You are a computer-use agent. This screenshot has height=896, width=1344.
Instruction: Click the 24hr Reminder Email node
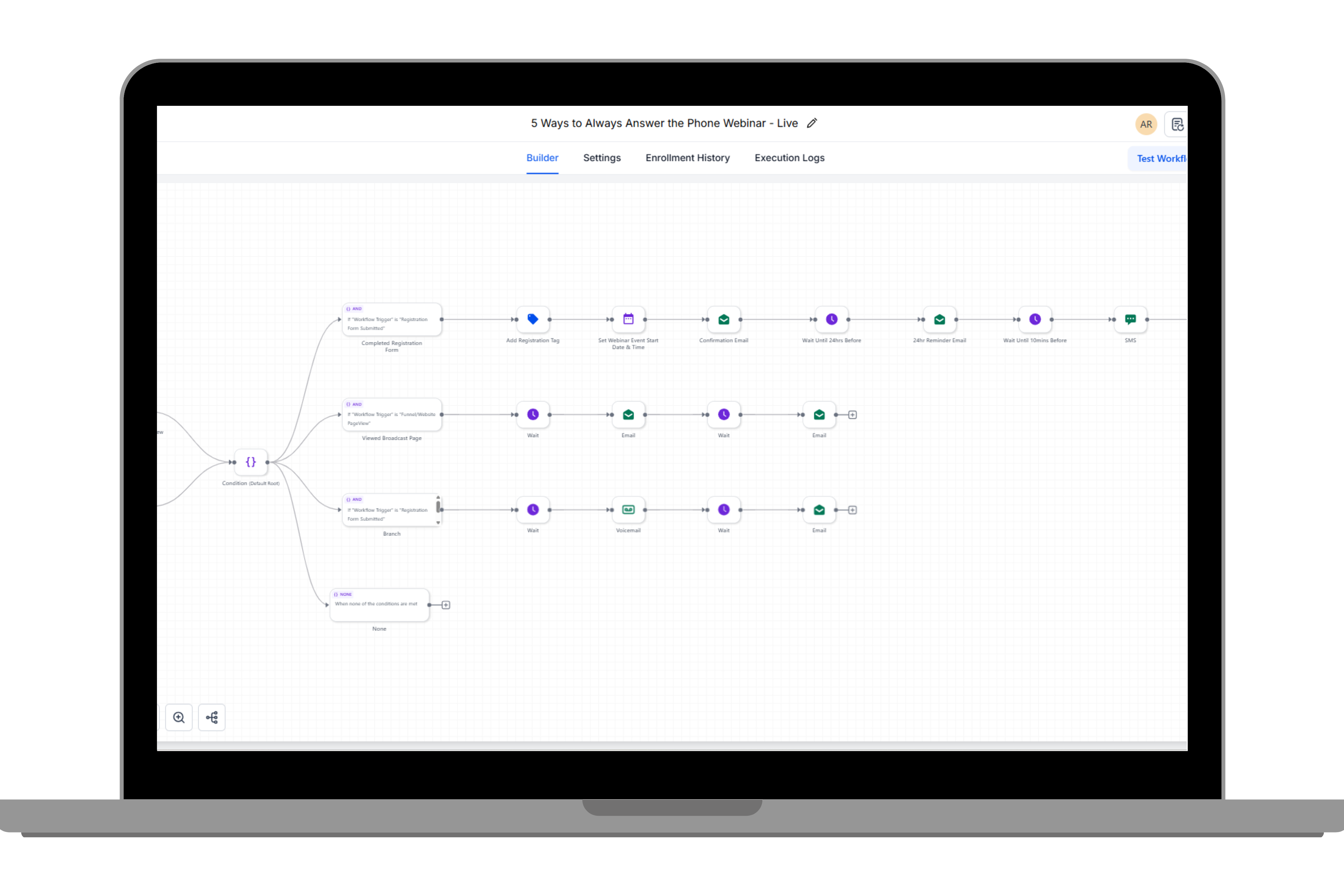[939, 319]
